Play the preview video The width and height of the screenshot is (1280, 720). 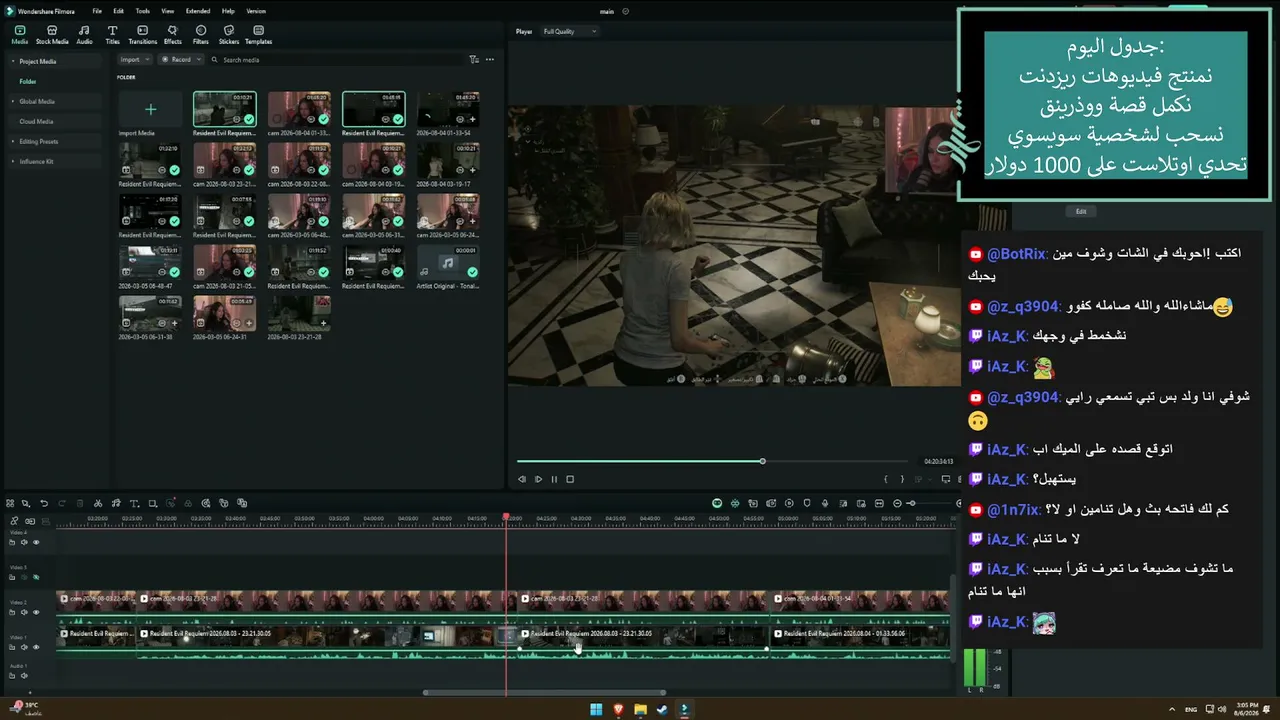click(x=538, y=479)
